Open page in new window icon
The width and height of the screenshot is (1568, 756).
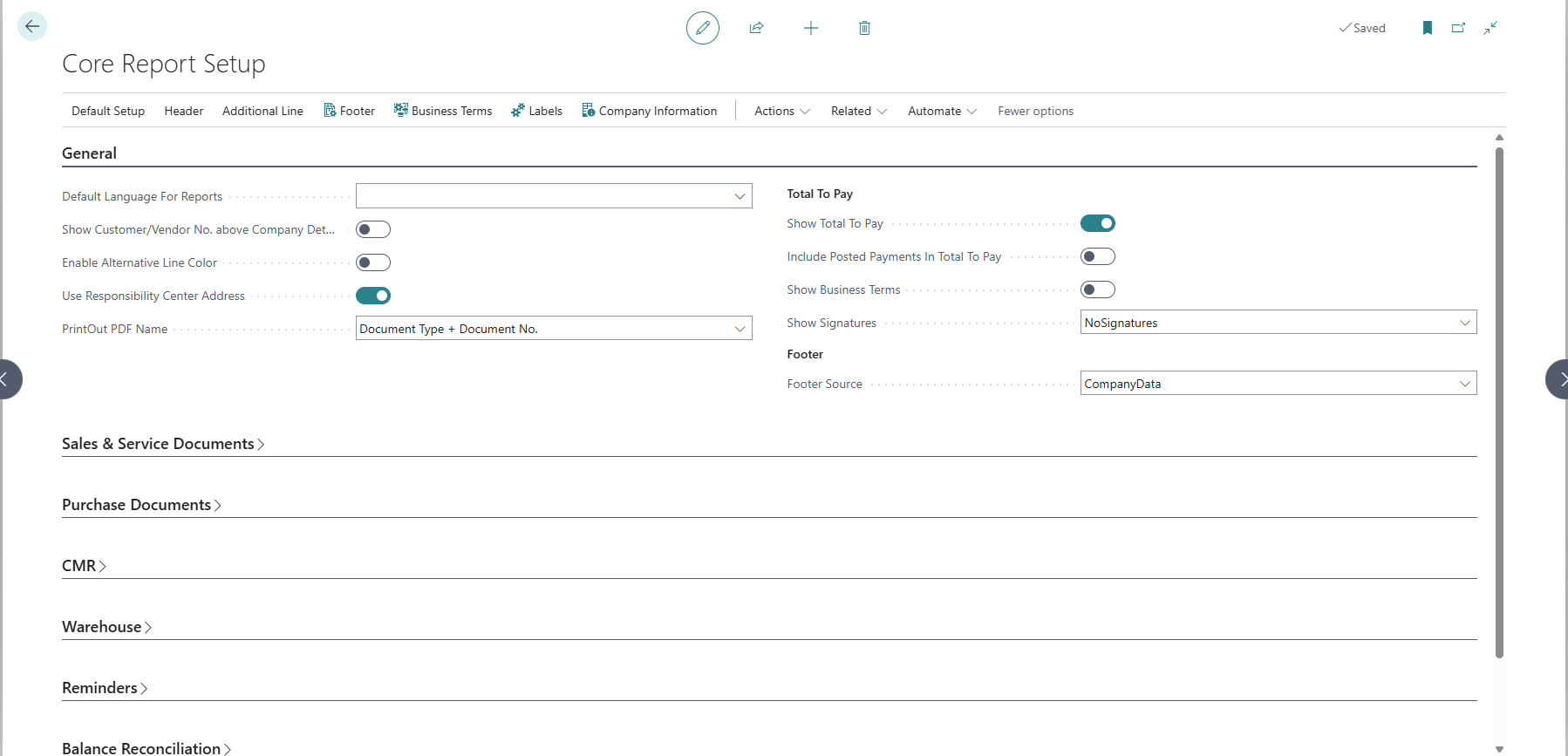tap(1458, 28)
